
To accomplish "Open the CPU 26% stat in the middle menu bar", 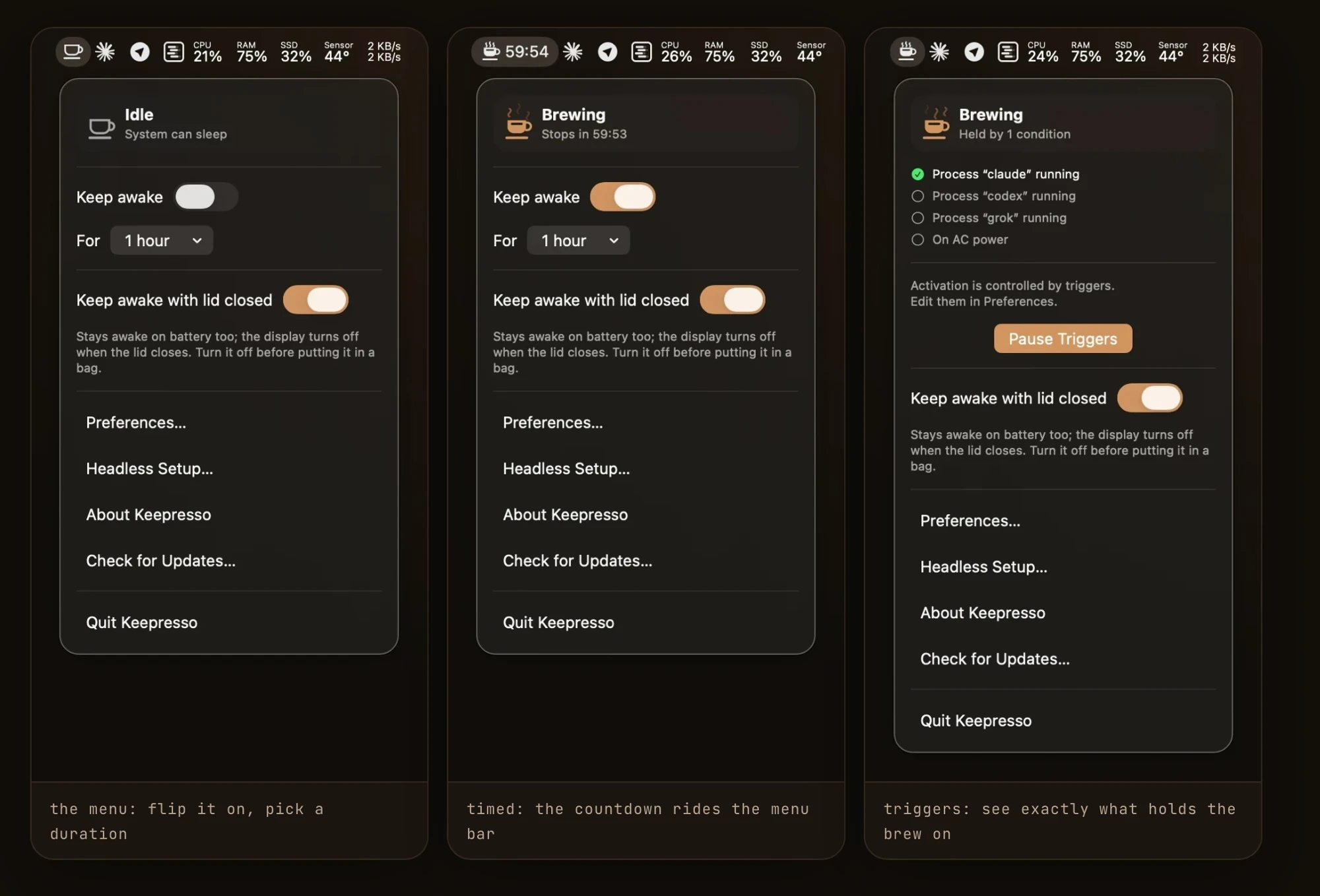I will click(676, 52).
